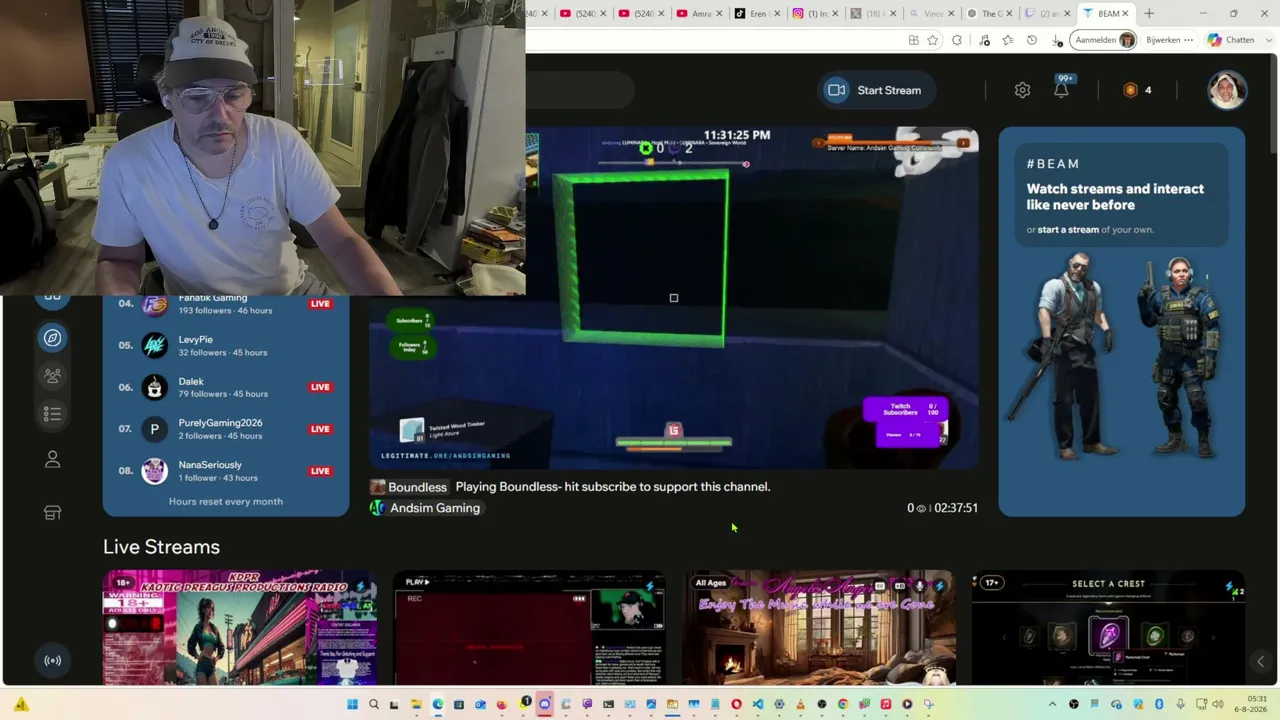The image size is (1280, 720).
Task: Click the Boundless game tag
Action: coord(409,487)
